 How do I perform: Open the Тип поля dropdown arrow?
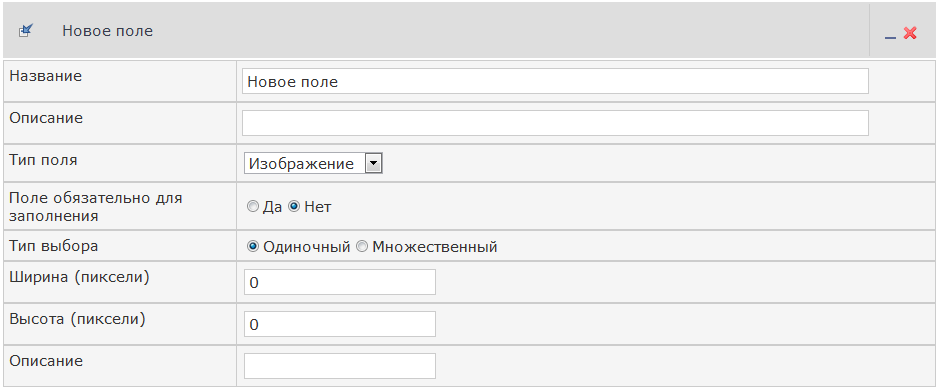tap(373, 163)
